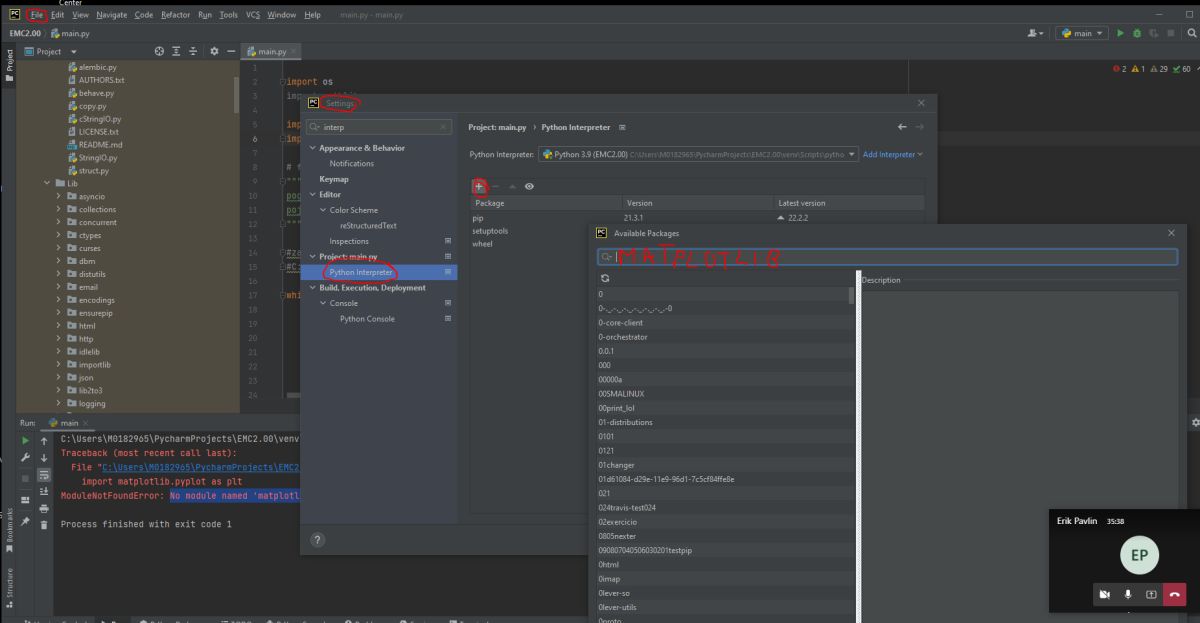
Task: Open the traceback file path link
Action: coord(200,467)
